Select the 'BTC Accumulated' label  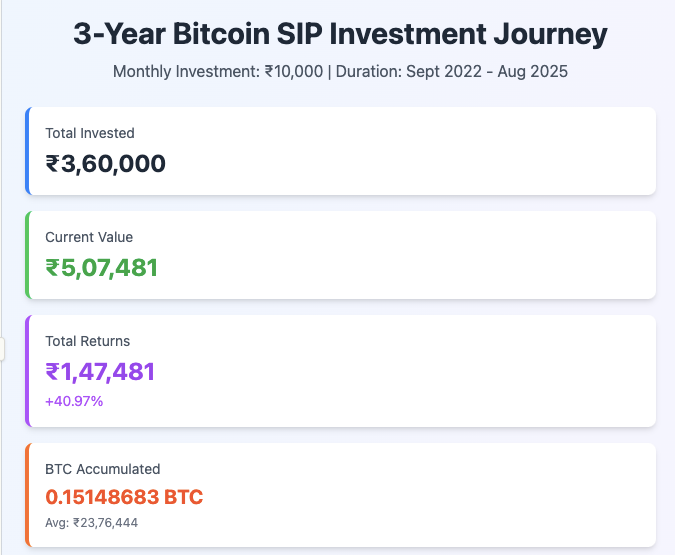pos(102,469)
